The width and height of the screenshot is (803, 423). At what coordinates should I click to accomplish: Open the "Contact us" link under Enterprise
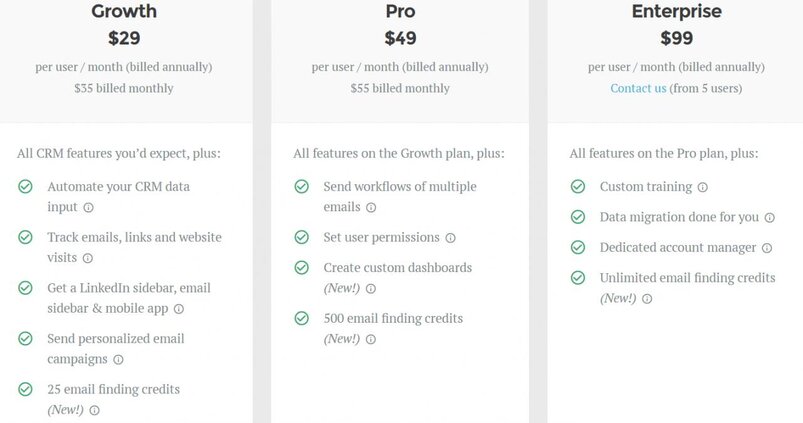(638, 88)
